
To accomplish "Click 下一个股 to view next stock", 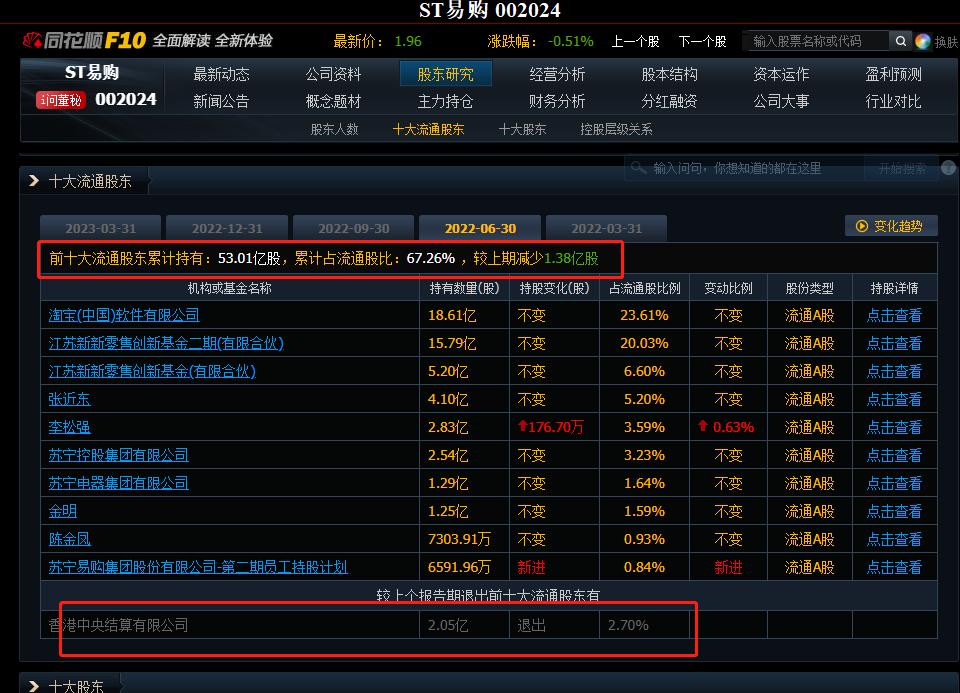I will pos(703,41).
